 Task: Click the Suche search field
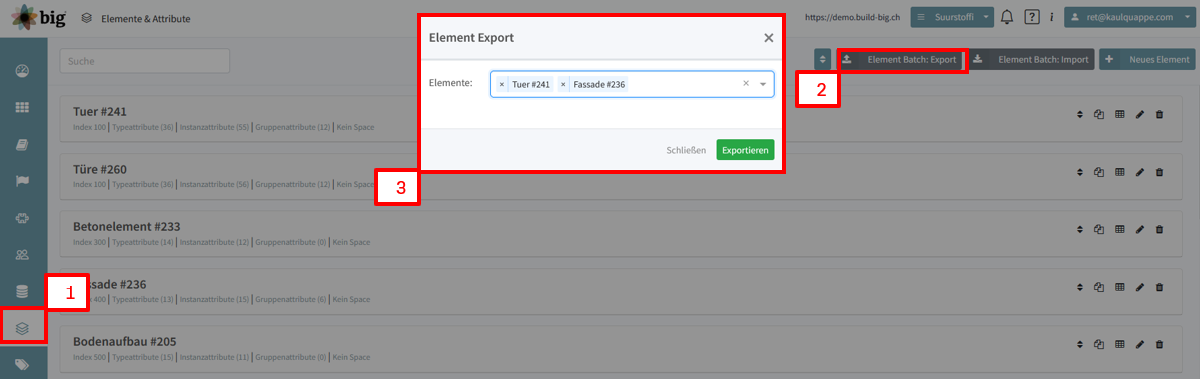click(x=145, y=61)
